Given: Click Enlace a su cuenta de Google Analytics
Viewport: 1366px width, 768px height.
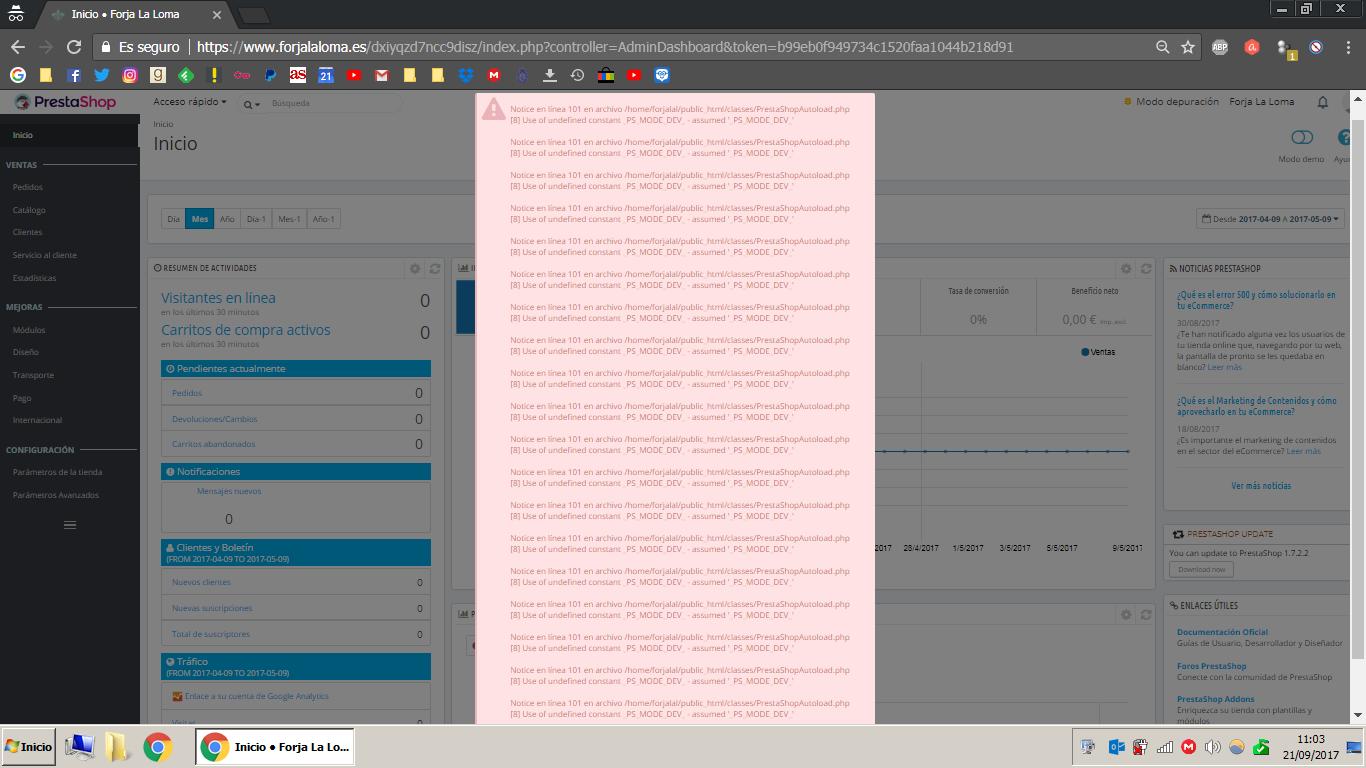Looking at the screenshot, I should 256,696.
